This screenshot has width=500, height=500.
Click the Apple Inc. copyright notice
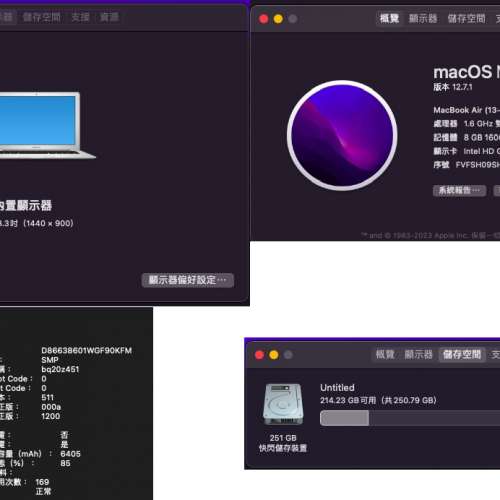tap(430, 235)
